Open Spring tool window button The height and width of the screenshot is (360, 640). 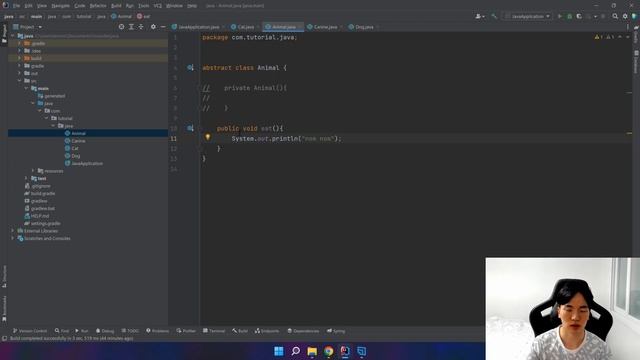coord(336,331)
